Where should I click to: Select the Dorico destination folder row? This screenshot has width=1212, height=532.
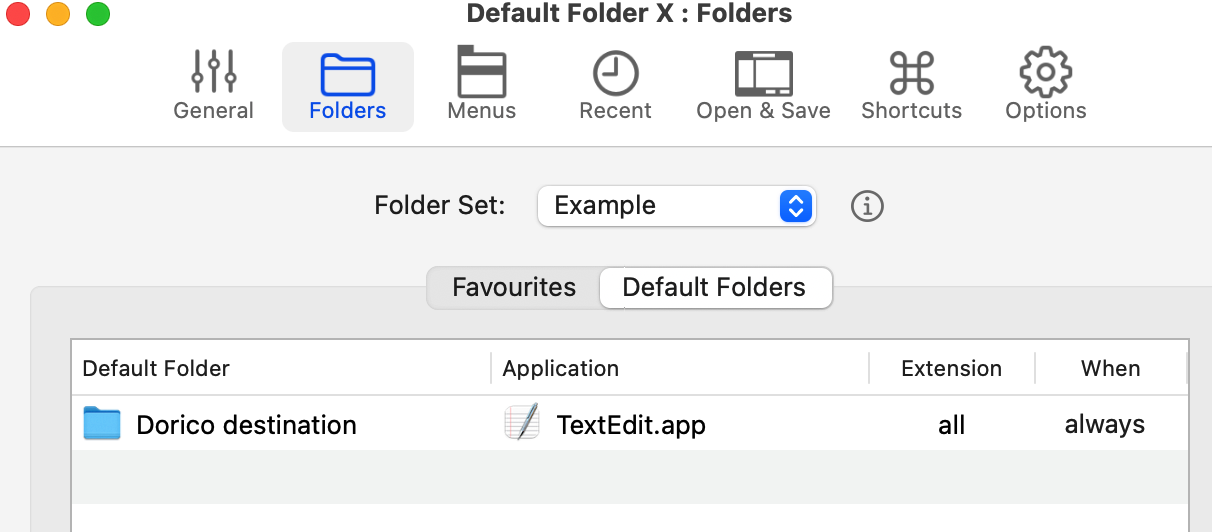[x=630, y=424]
